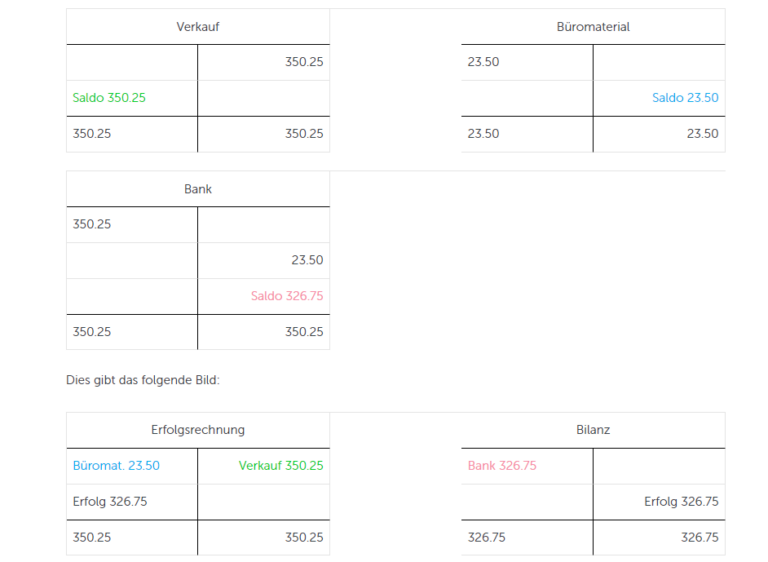Click Erfolg 326.75 in Erfolgsrechnung
The height and width of the screenshot is (562, 768).
click(110, 502)
